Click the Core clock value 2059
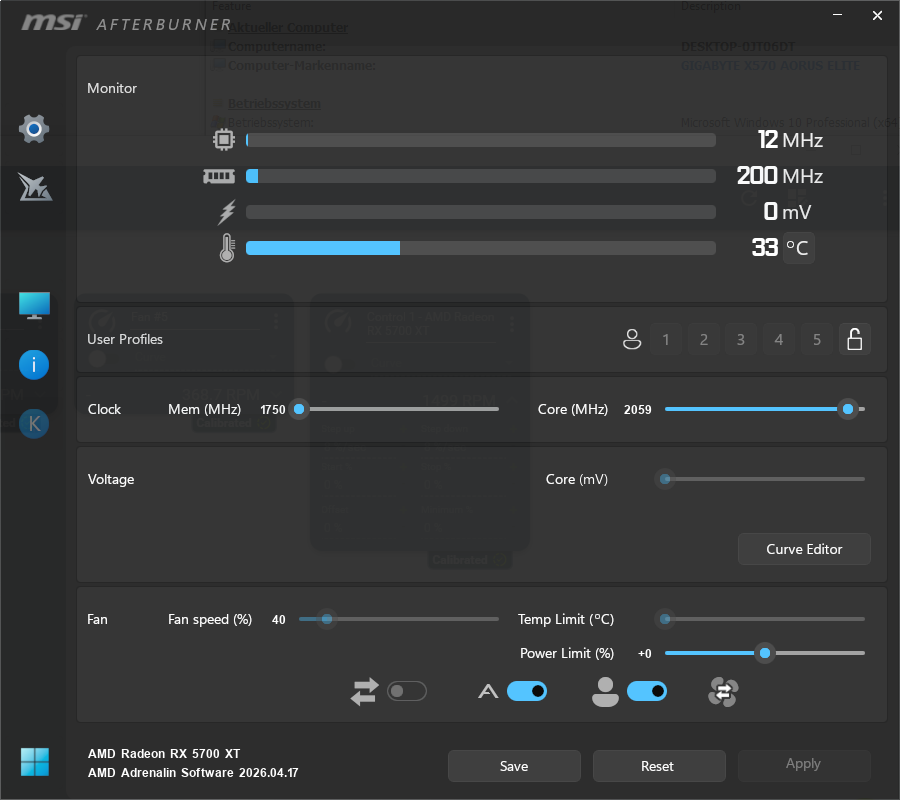900x800 pixels. point(638,410)
